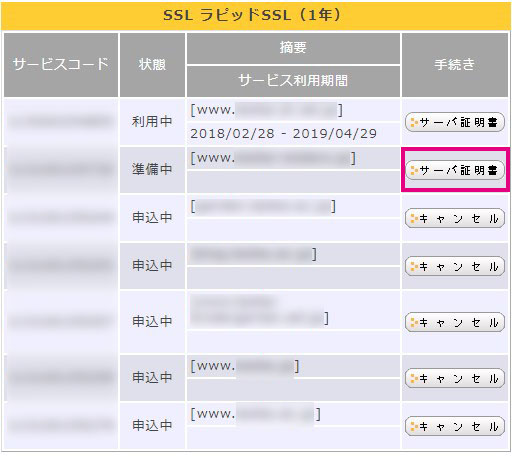Image resolution: width=515 pixels, height=456 pixels.
Task: Click the 状態 column header
Action: pyautogui.click(x=152, y=65)
